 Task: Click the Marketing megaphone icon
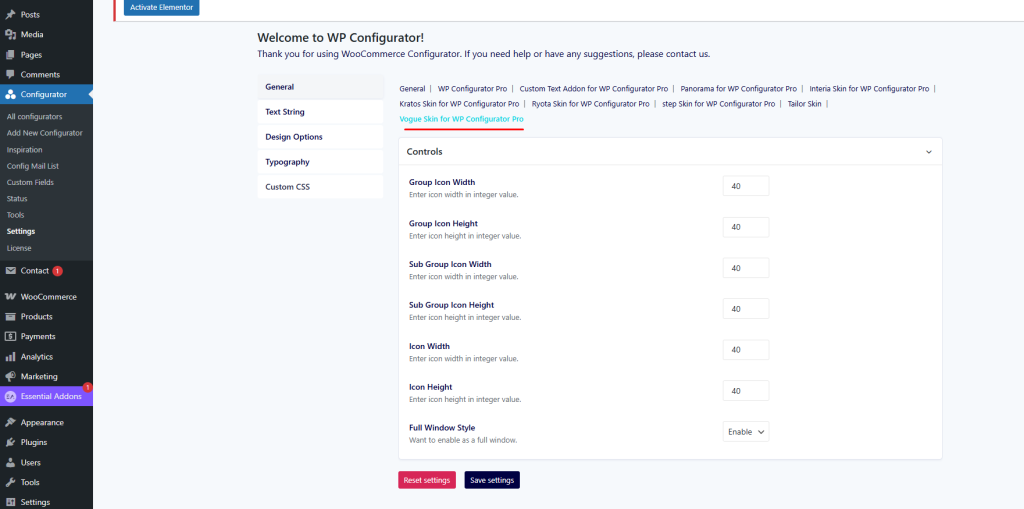10,376
